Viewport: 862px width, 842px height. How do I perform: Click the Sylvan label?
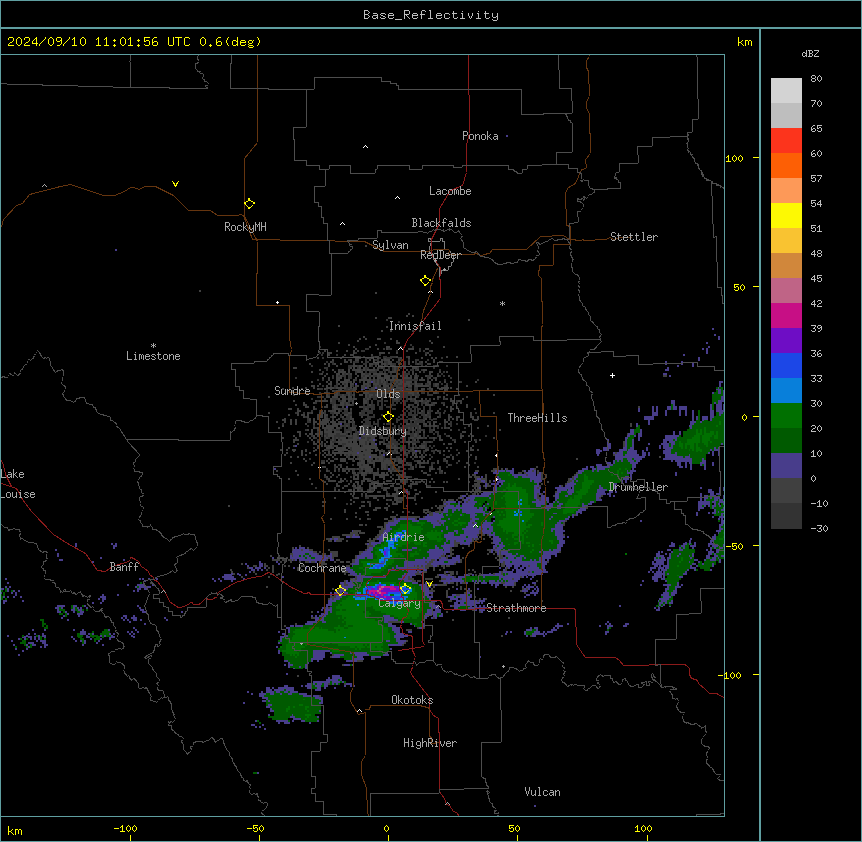tap(390, 245)
